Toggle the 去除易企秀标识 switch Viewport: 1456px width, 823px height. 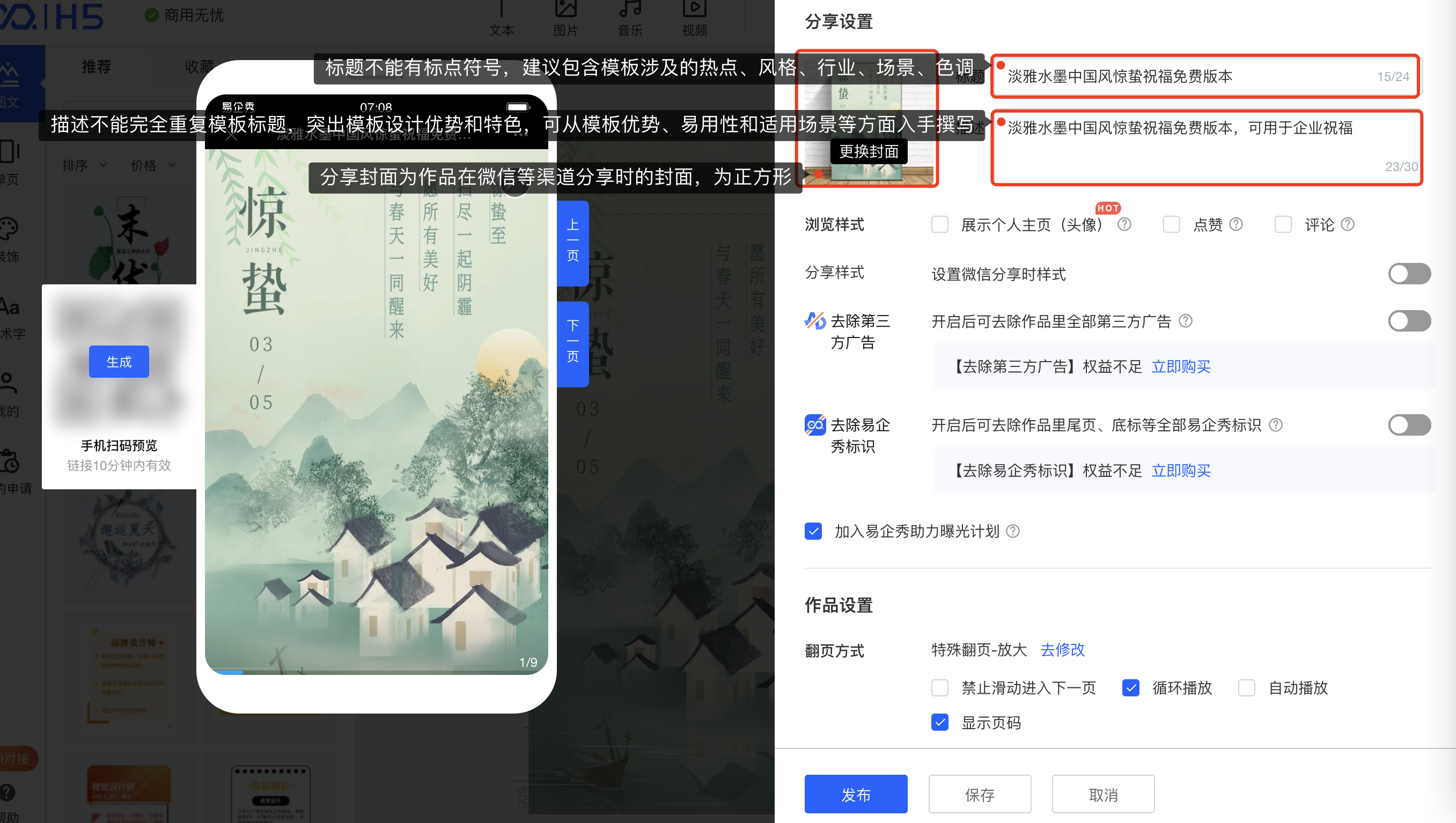[x=1409, y=425]
